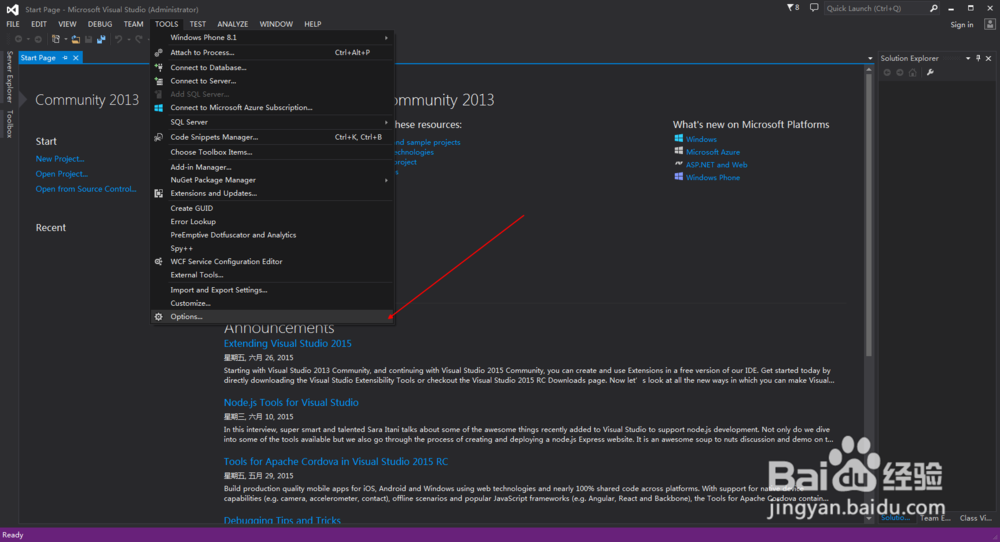
Task: Toggle Solution Explorer auto-hide pin
Action: click(978, 58)
